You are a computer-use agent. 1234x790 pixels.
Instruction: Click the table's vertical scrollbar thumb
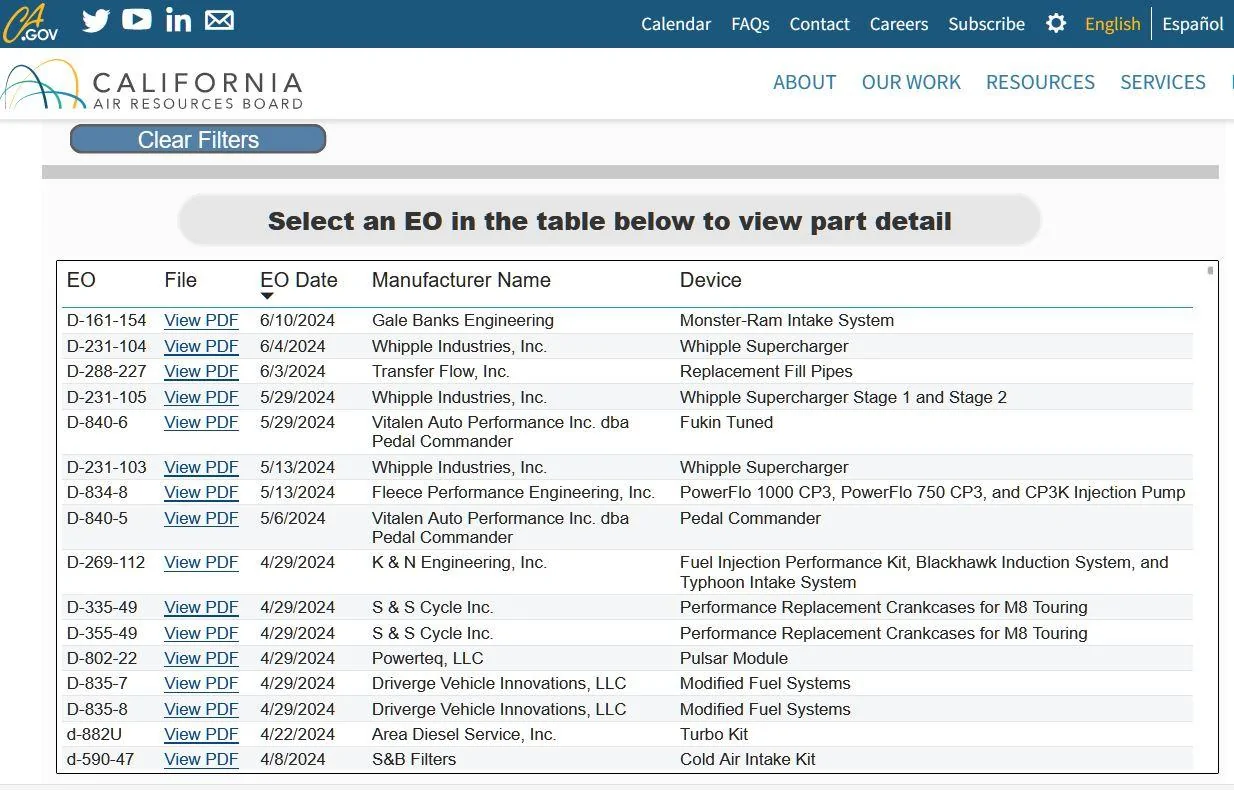[x=1211, y=270]
